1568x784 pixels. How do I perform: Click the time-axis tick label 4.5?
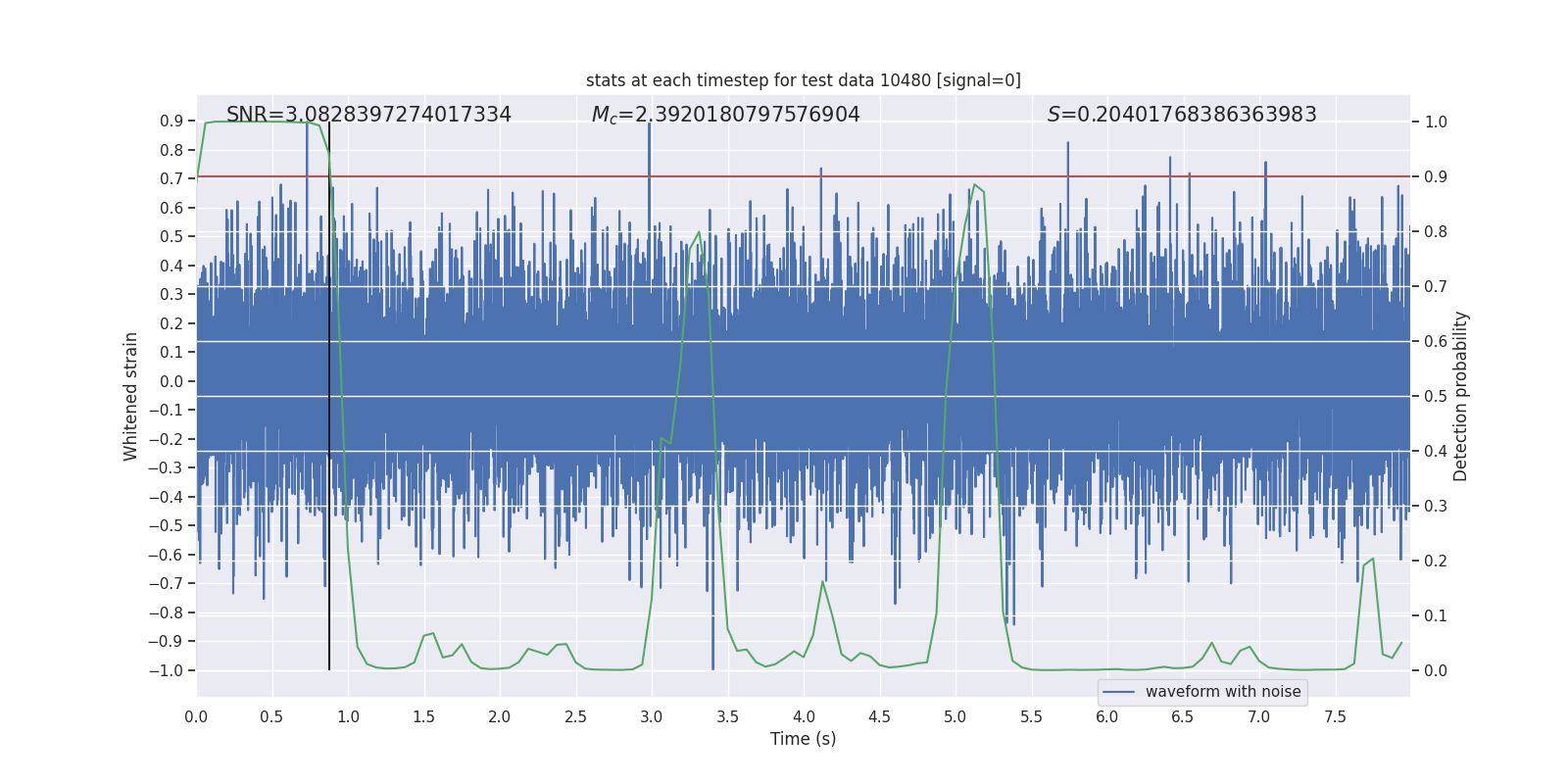(879, 716)
